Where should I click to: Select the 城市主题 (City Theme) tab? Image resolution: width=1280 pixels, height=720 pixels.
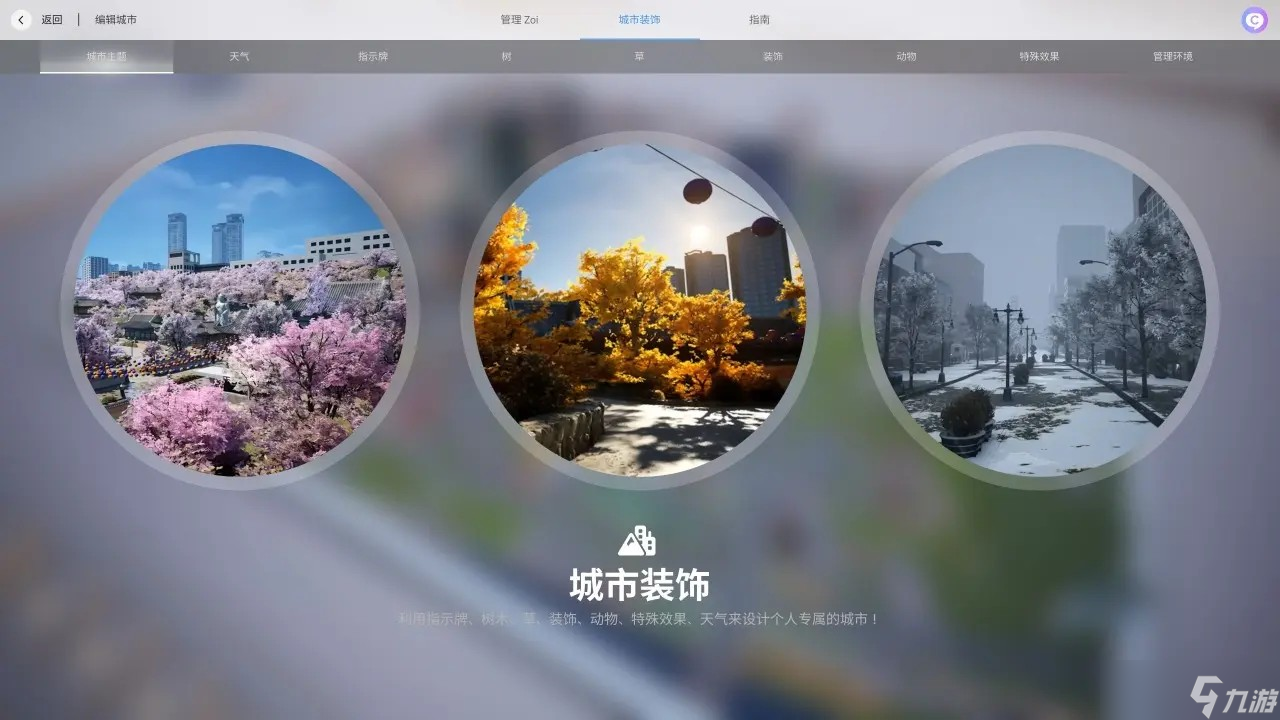[106, 56]
